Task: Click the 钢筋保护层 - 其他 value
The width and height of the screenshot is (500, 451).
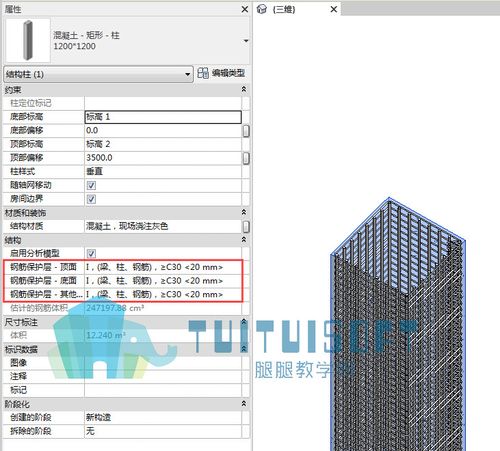Action: point(163,295)
